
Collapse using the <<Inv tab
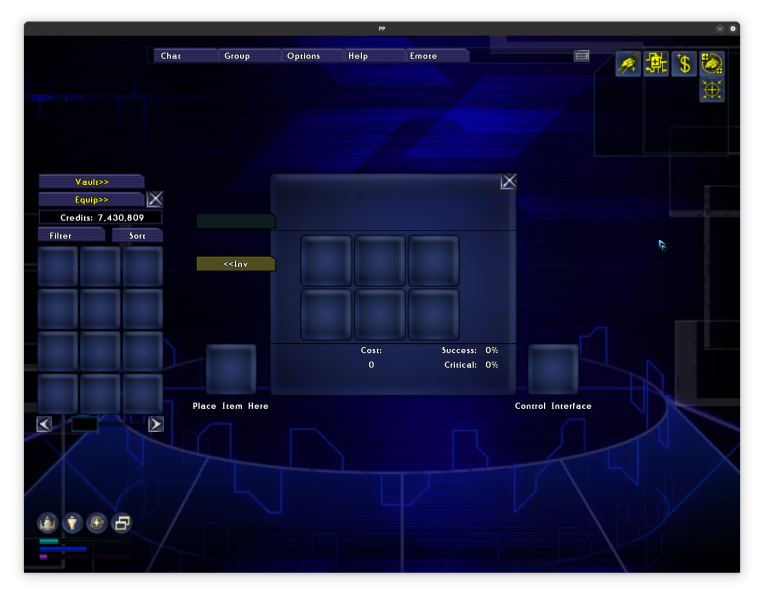tap(235, 264)
